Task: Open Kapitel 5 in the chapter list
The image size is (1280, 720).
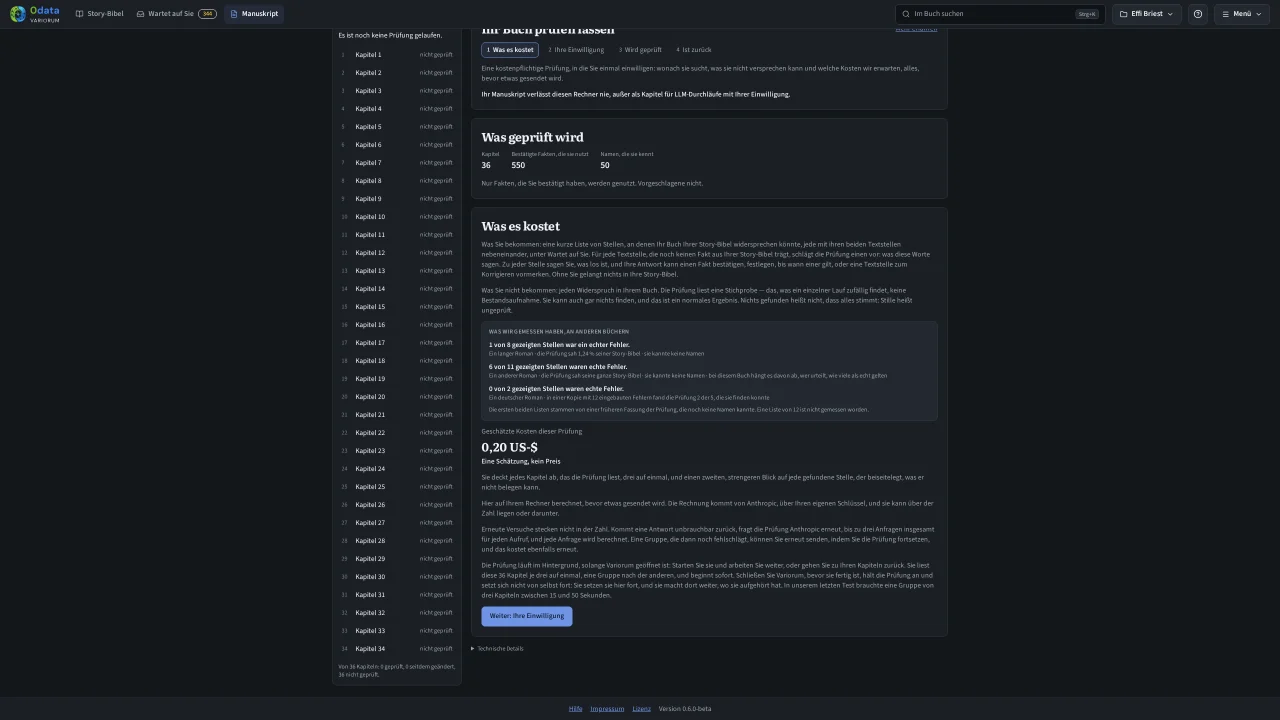Action: tap(397, 127)
